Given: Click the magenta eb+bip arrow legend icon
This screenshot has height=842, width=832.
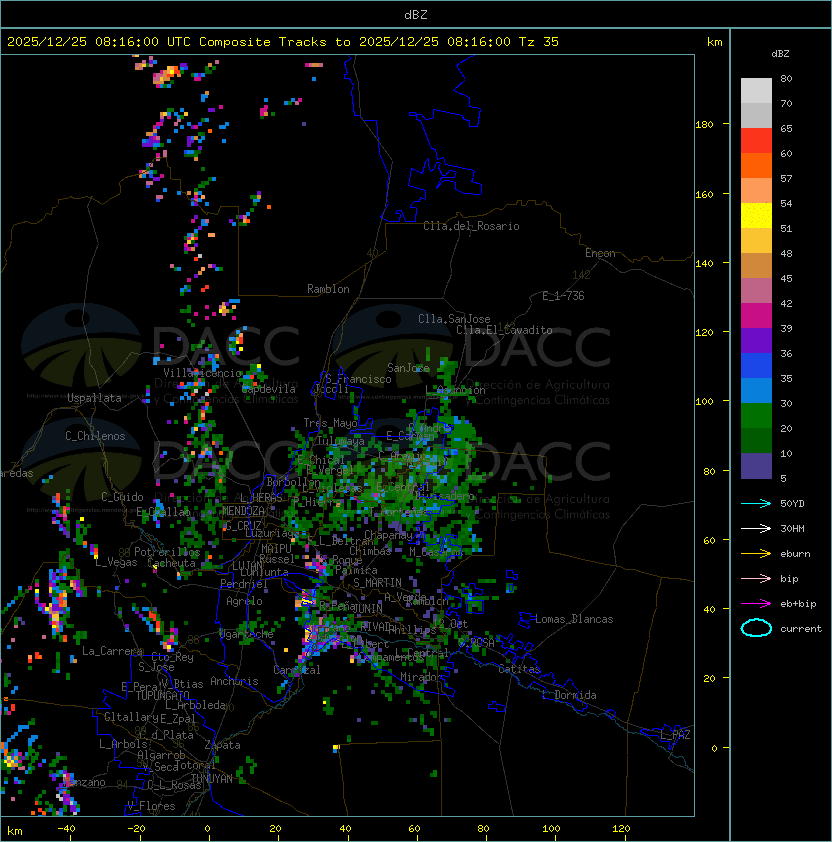Looking at the screenshot, I should coord(756,604).
